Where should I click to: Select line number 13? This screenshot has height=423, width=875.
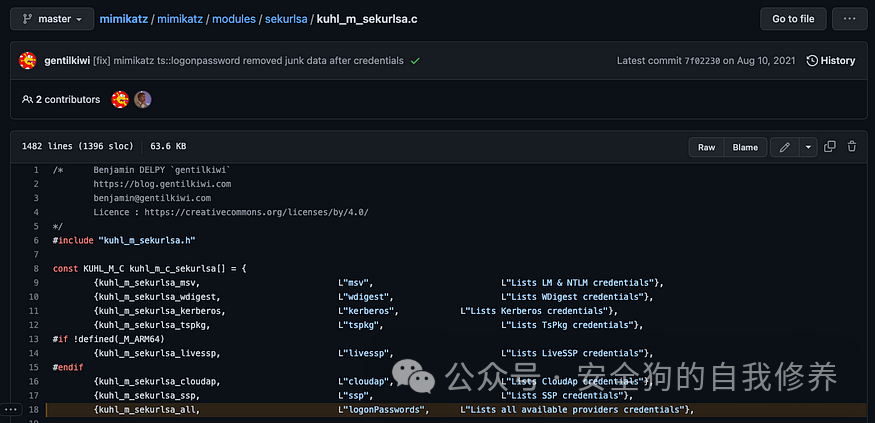click(34, 339)
